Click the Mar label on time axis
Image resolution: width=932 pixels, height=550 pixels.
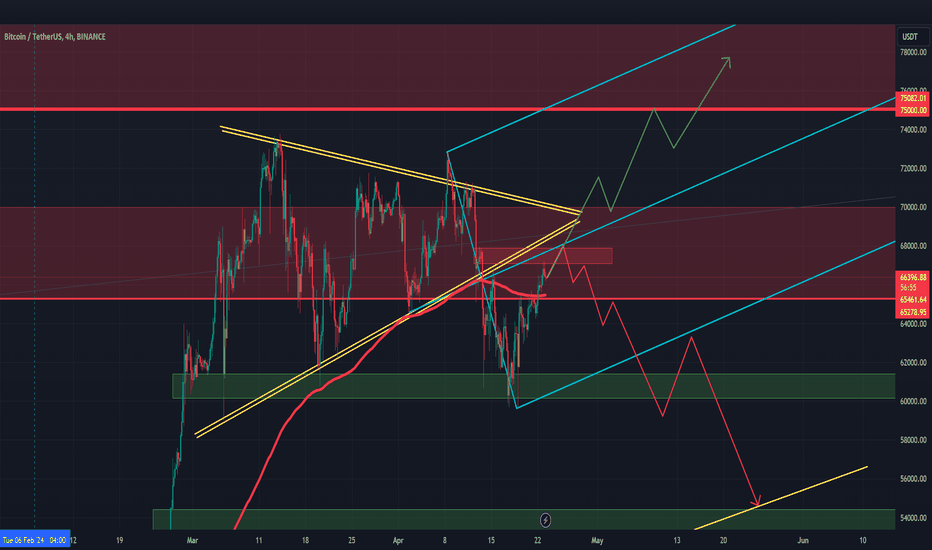pyautogui.click(x=194, y=539)
